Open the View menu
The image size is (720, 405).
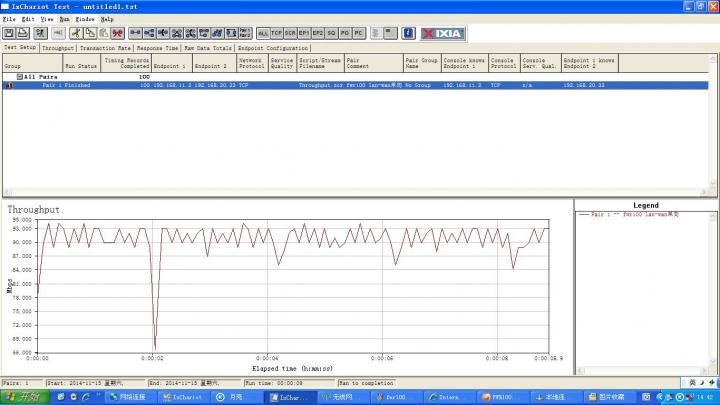click(x=47, y=19)
